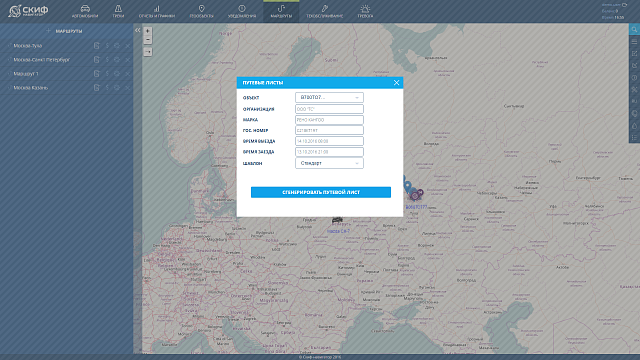Click second edit pencil icon in right toolbar
640x360 pixels.
click(634, 65)
